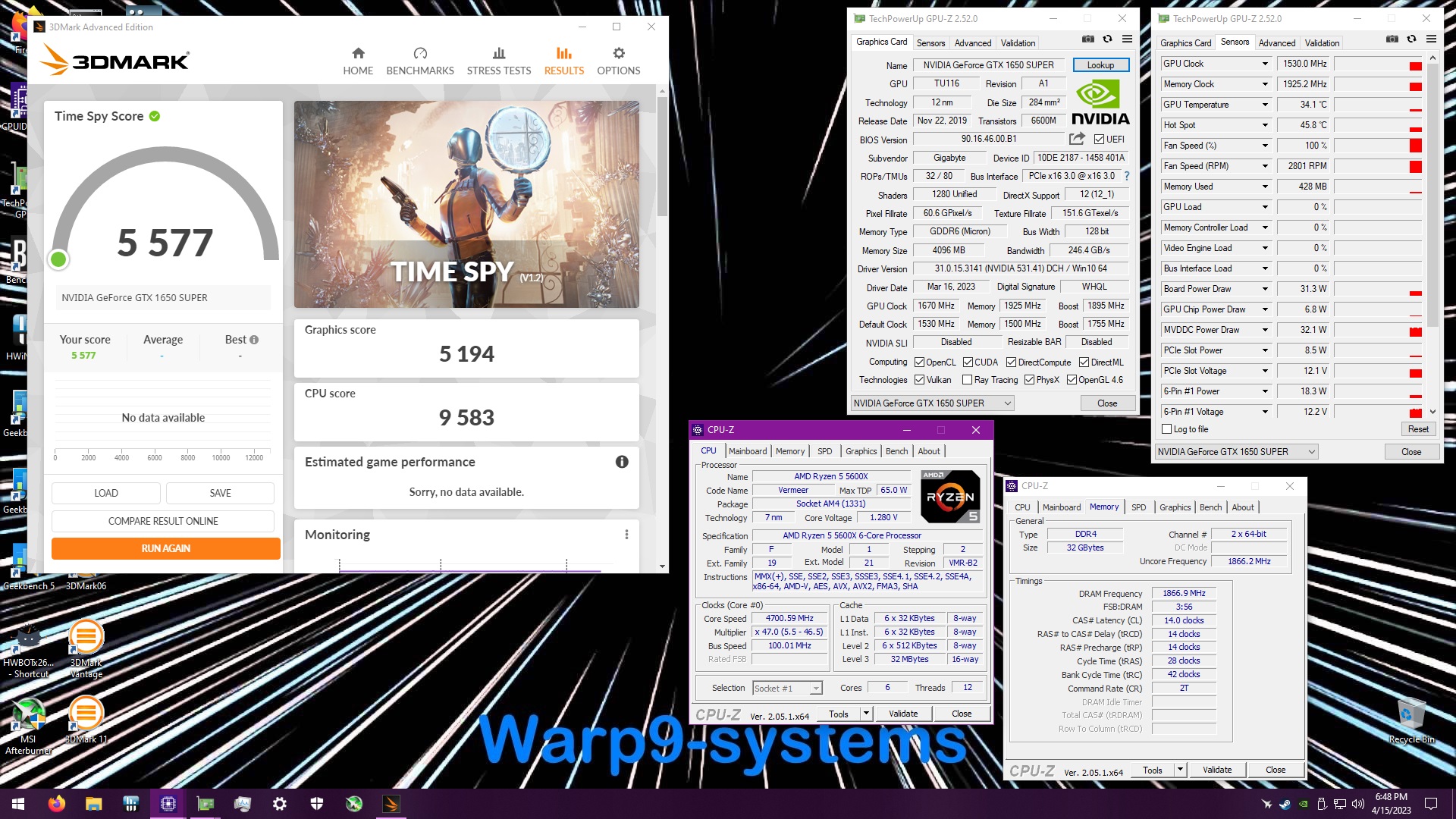Click 3DMark taskbar icon
This screenshot has height=819, width=1456.
click(x=391, y=804)
